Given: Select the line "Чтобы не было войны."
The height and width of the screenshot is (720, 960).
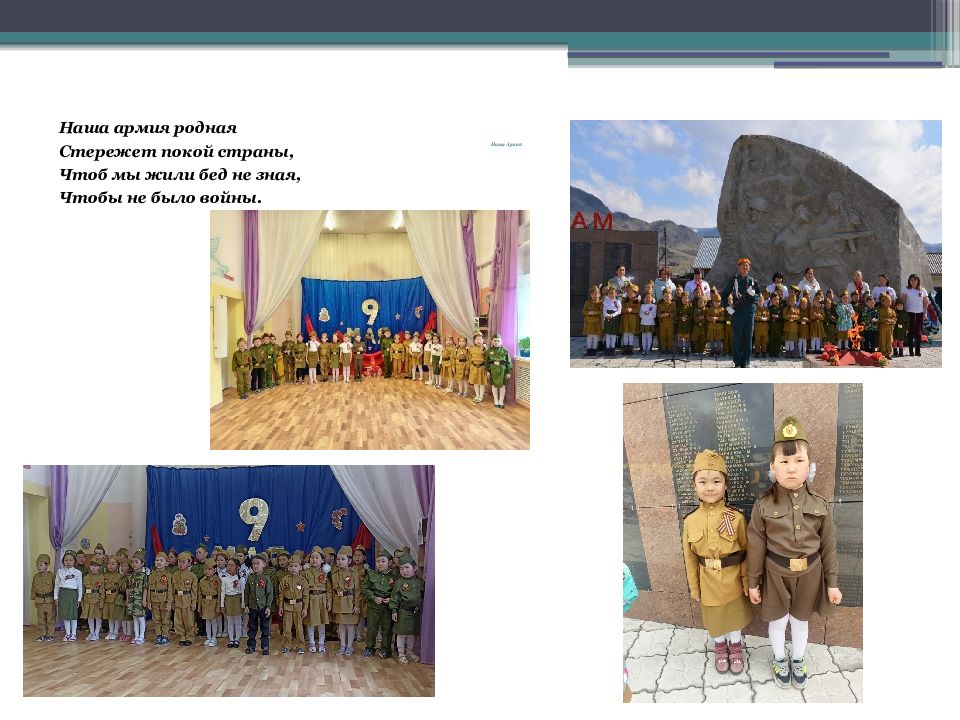Looking at the screenshot, I should (160, 197).
